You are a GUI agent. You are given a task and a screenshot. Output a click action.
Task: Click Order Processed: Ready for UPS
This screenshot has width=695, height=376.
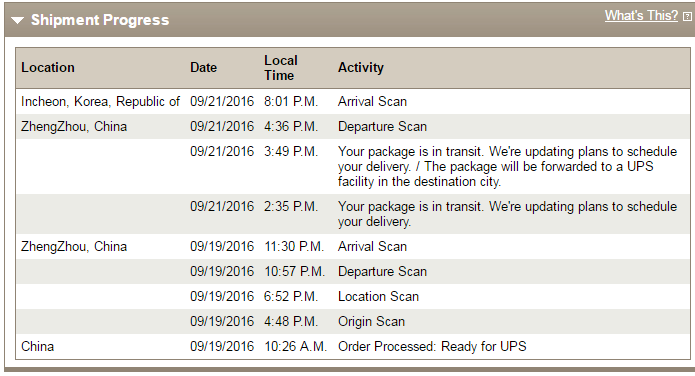[432, 346]
